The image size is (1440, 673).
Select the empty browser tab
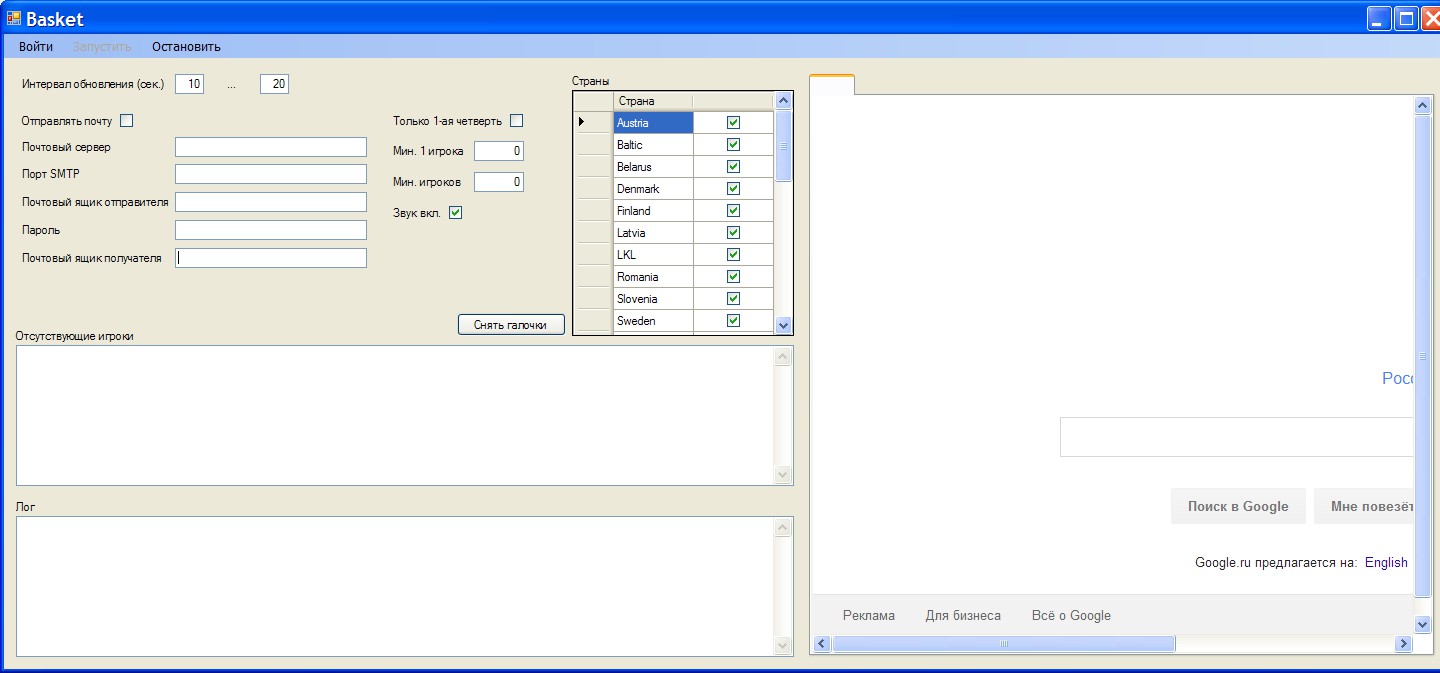point(832,85)
